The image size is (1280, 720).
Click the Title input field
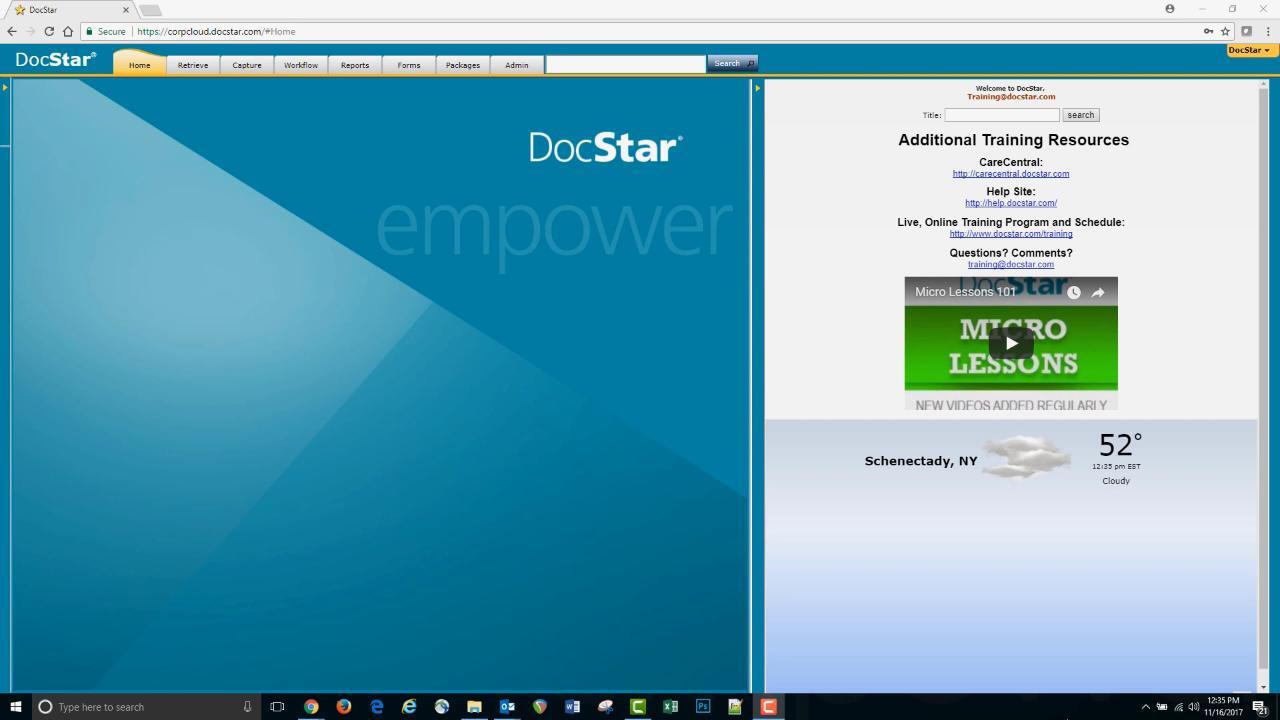(1001, 115)
